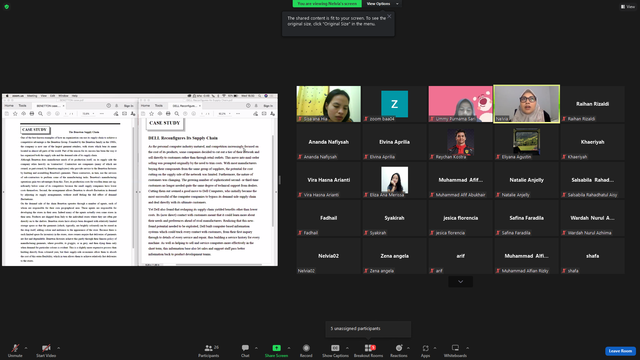
Task: Click the notification bell in left PDF window
Action: [116, 106]
